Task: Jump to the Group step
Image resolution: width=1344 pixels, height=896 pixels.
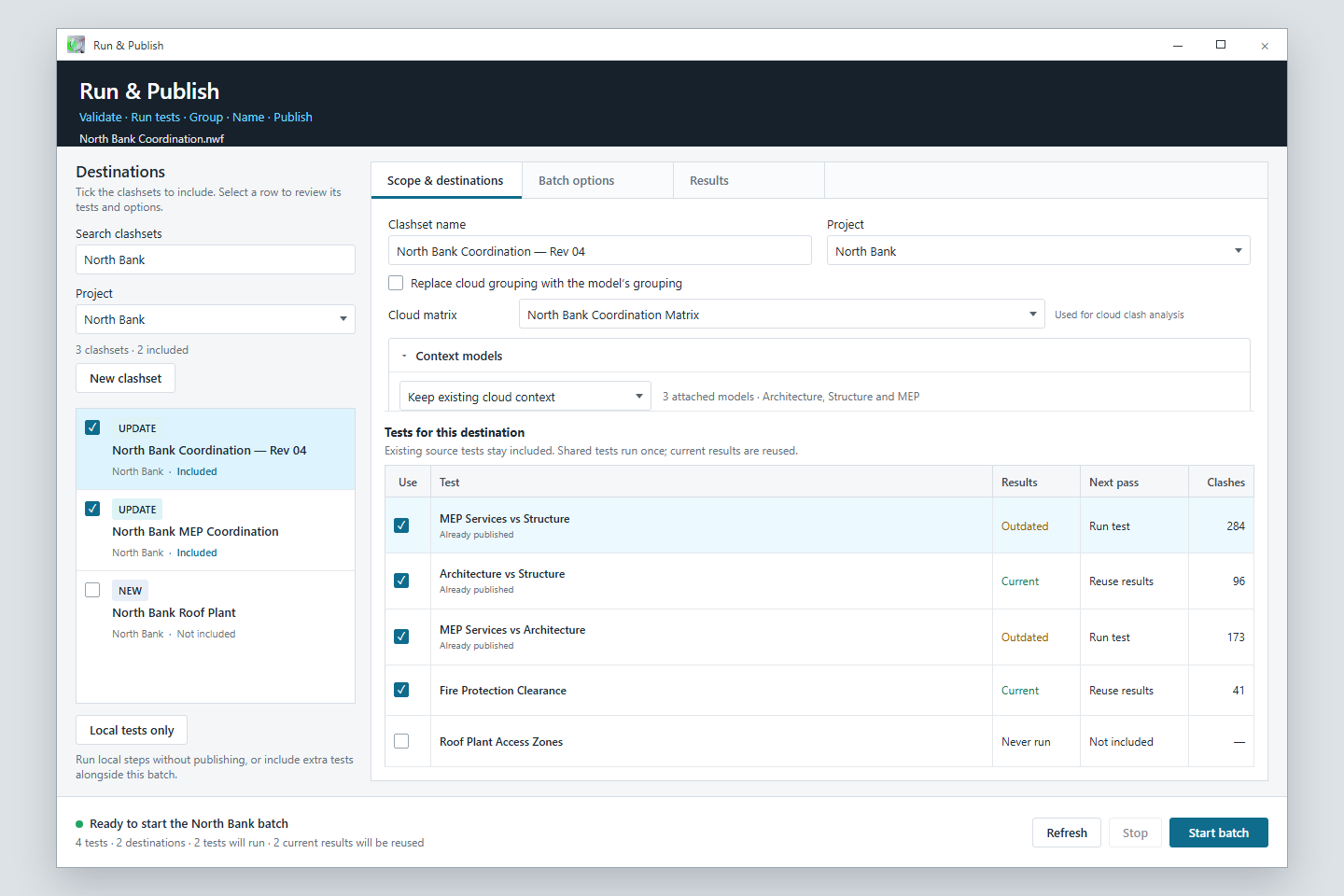Action: (x=206, y=117)
